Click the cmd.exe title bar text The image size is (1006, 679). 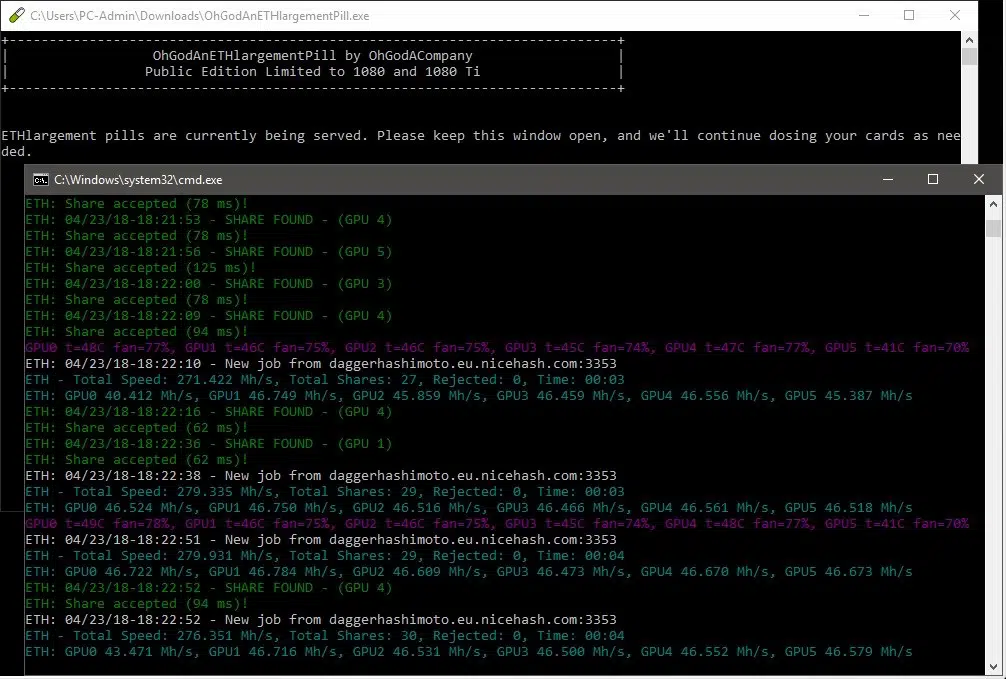[138, 180]
